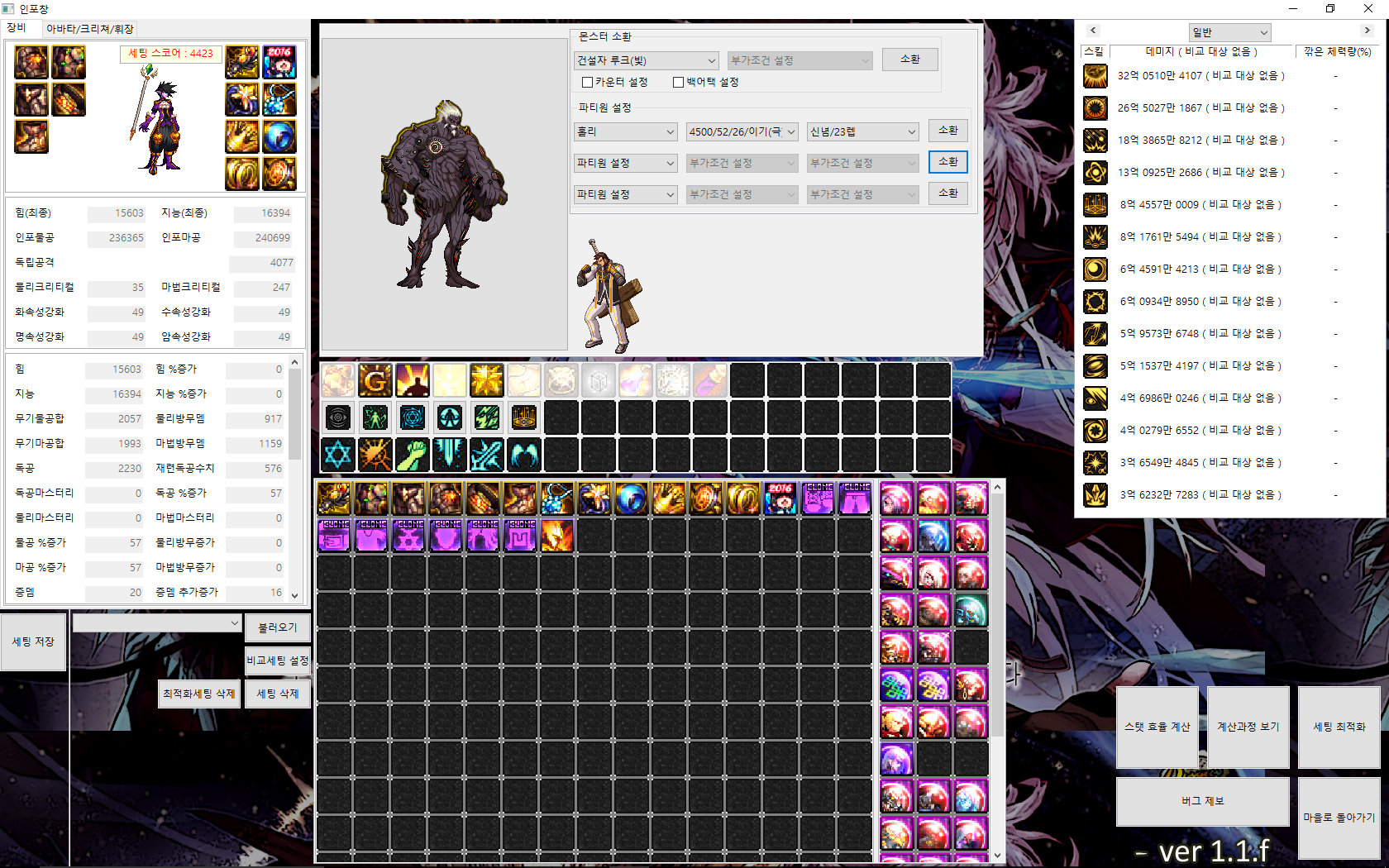Viewport: 1389px width, 868px height.
Task: Click the blue hexagram skill icon
Action: point(337,455)
